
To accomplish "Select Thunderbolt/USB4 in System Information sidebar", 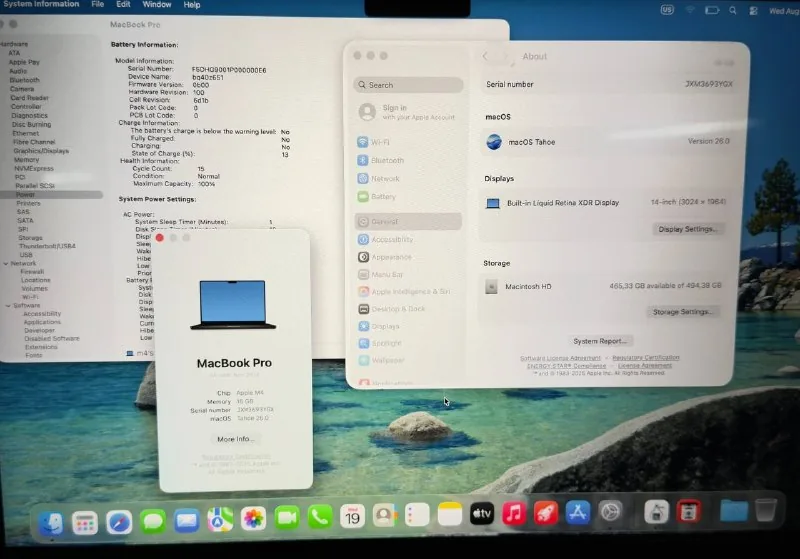I will point(47,246).
